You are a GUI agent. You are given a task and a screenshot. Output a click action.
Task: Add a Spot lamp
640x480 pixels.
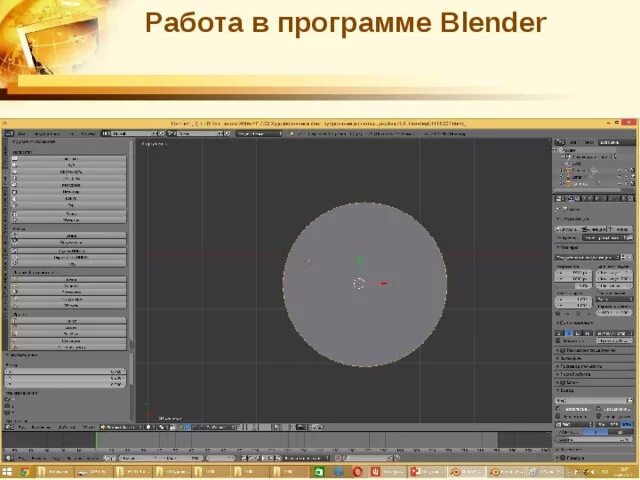[x=69, y=292]
